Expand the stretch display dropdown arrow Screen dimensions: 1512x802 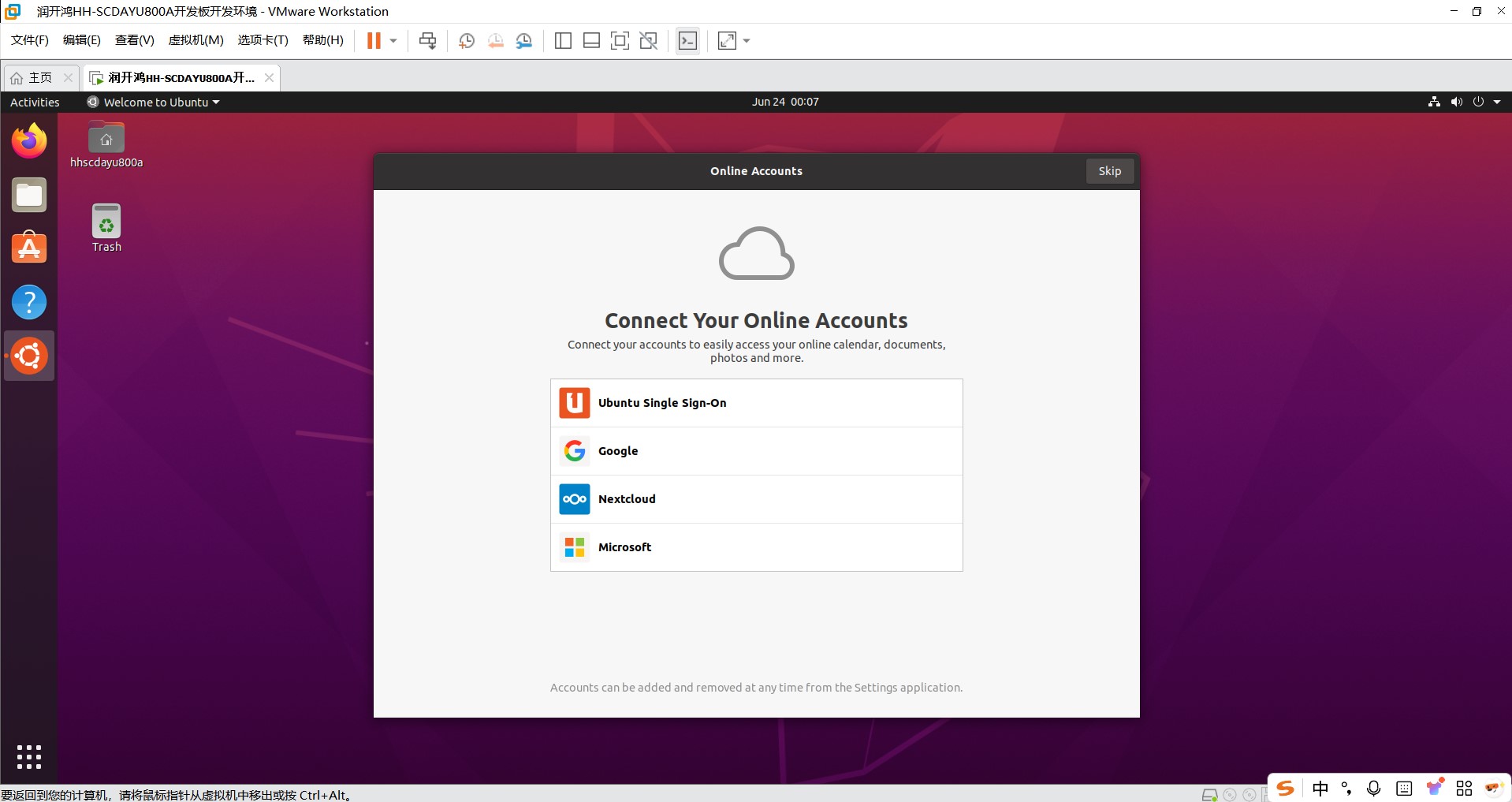pos(747,41)
